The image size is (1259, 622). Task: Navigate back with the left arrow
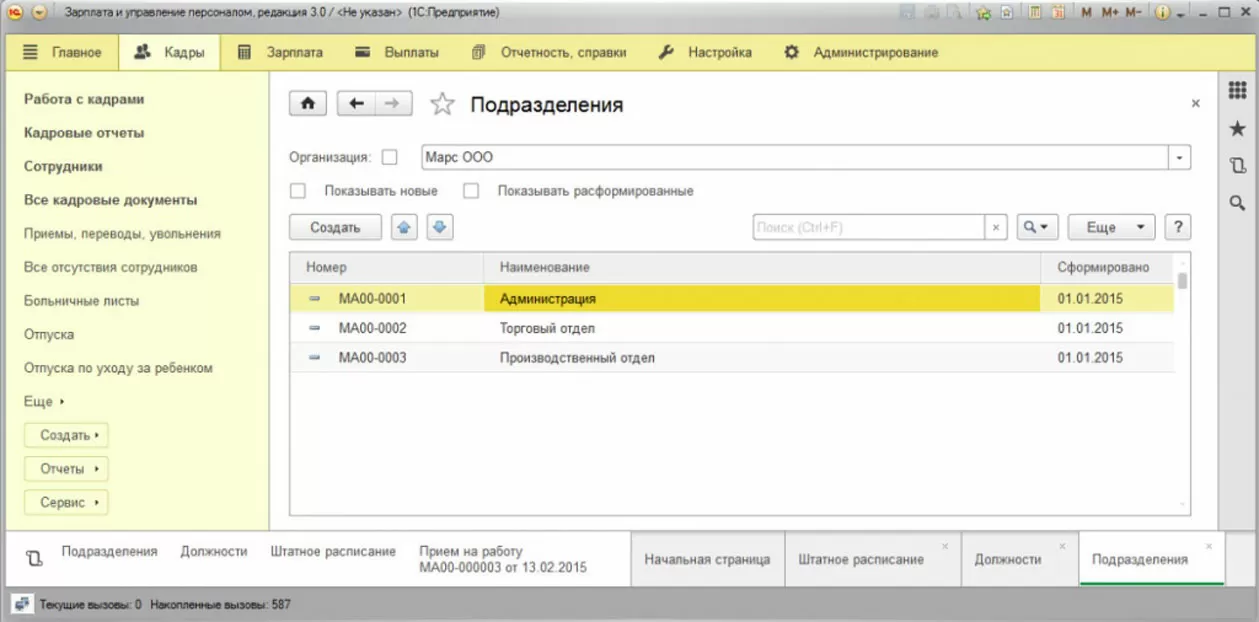click(x=356, y=104)
